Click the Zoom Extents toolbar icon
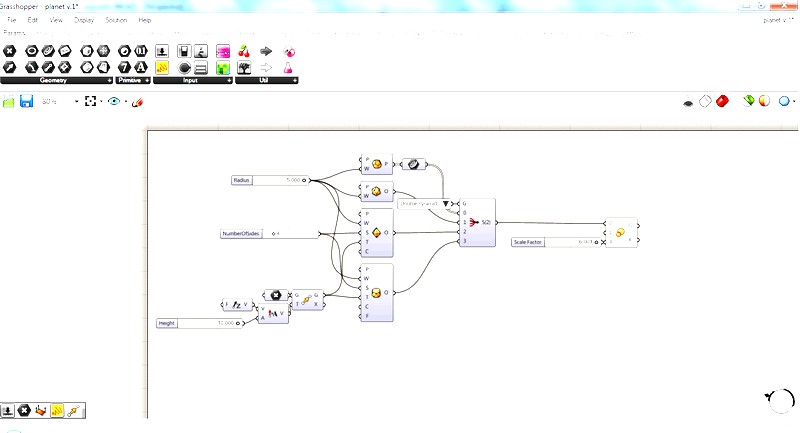 90,101
